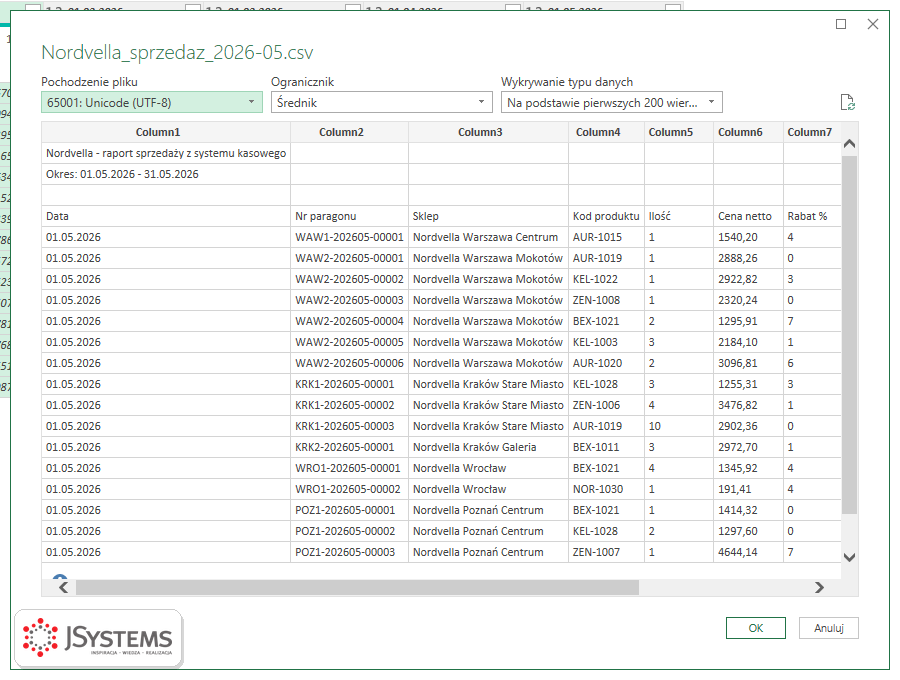The width and height of the screenshot is (900, 680).
Task: Expand the Ogranicznik delimiter dropdown
Action: 382,103
